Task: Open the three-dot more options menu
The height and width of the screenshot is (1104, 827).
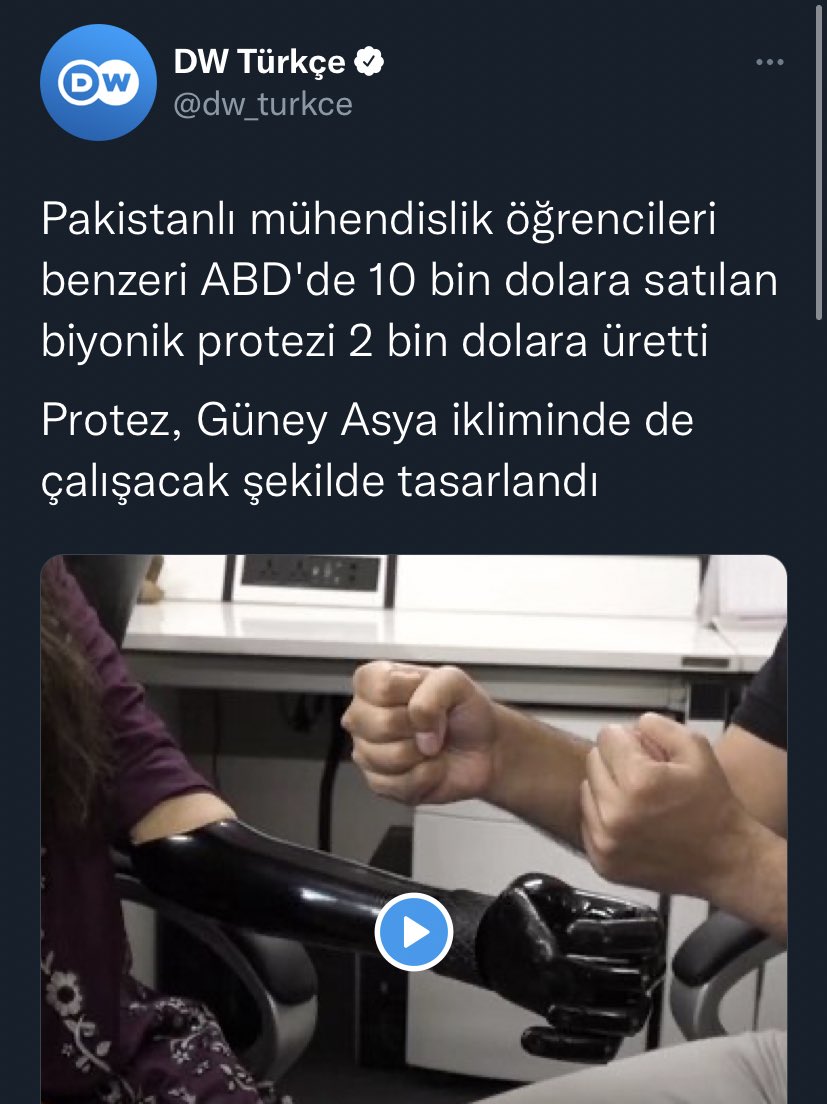Action: 769,63
